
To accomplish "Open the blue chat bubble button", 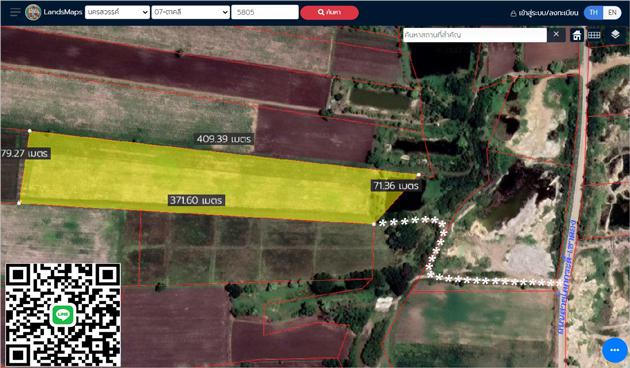I will coord(614,350).
